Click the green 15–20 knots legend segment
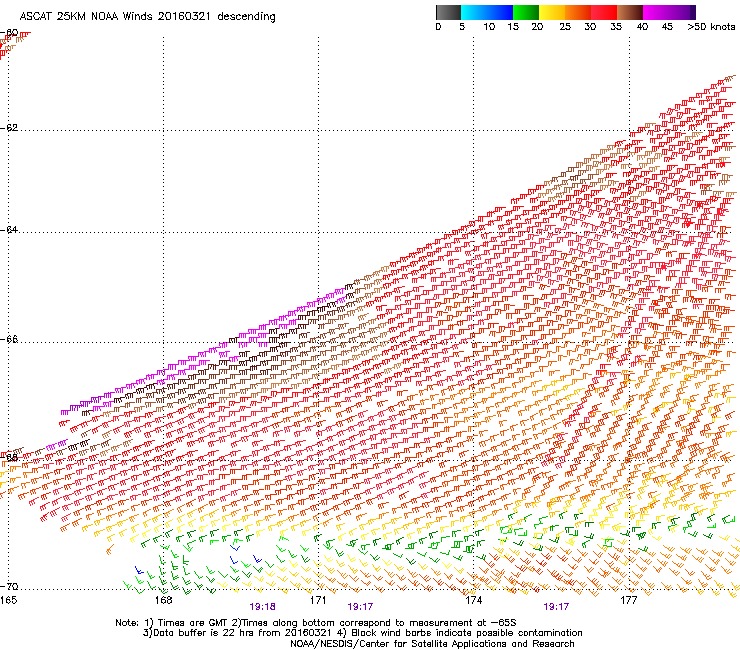 coord(526,12)
